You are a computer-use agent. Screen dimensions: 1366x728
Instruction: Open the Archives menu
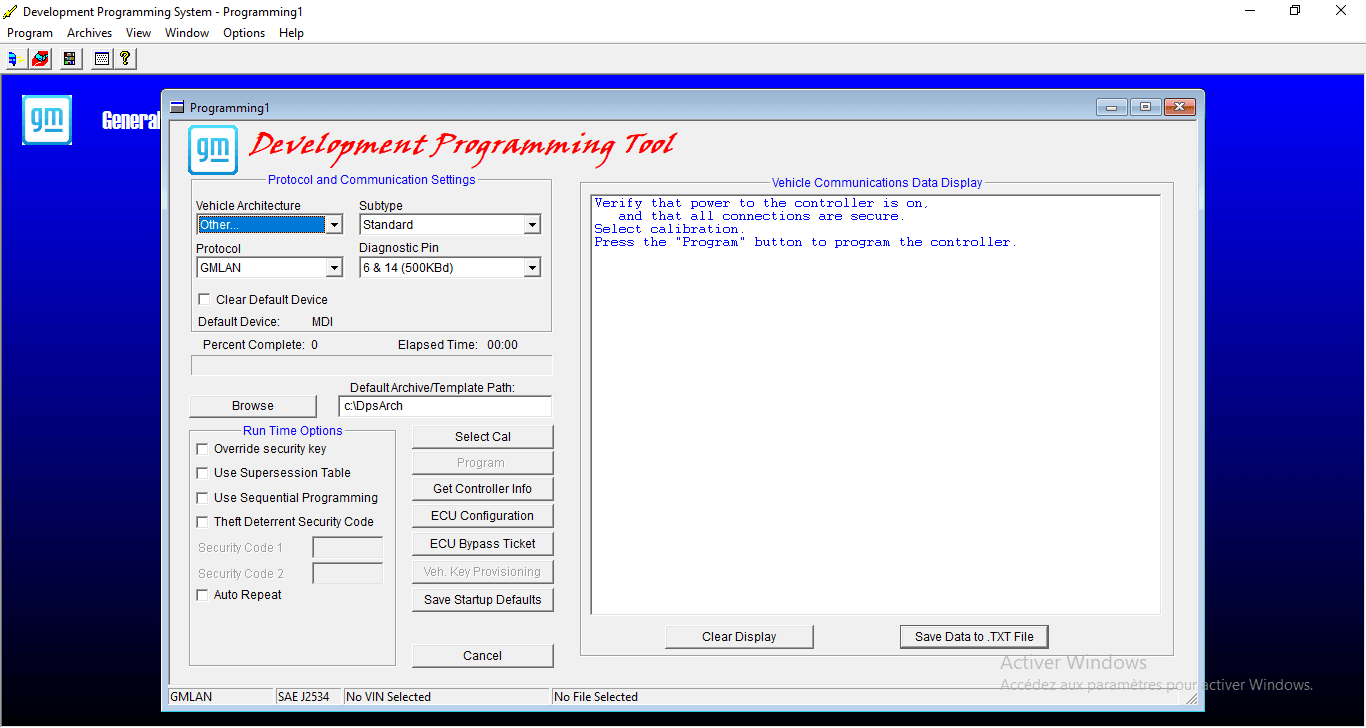click(89, 32)
